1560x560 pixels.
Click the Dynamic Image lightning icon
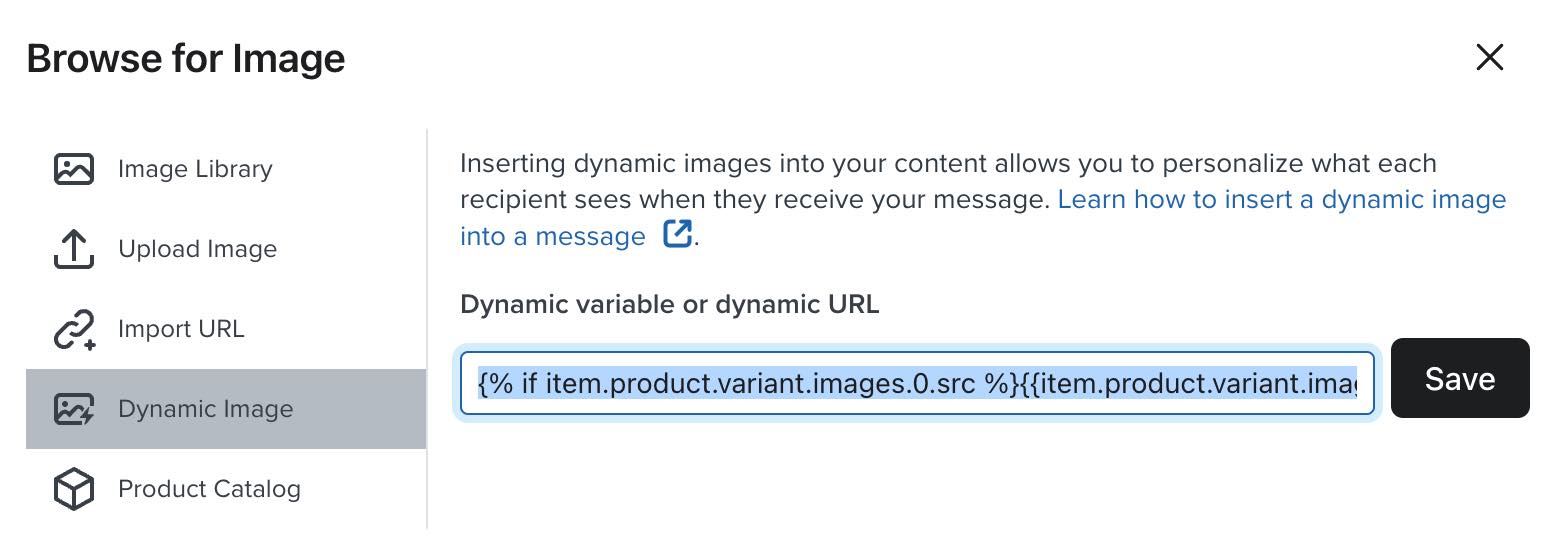[73, 409]
